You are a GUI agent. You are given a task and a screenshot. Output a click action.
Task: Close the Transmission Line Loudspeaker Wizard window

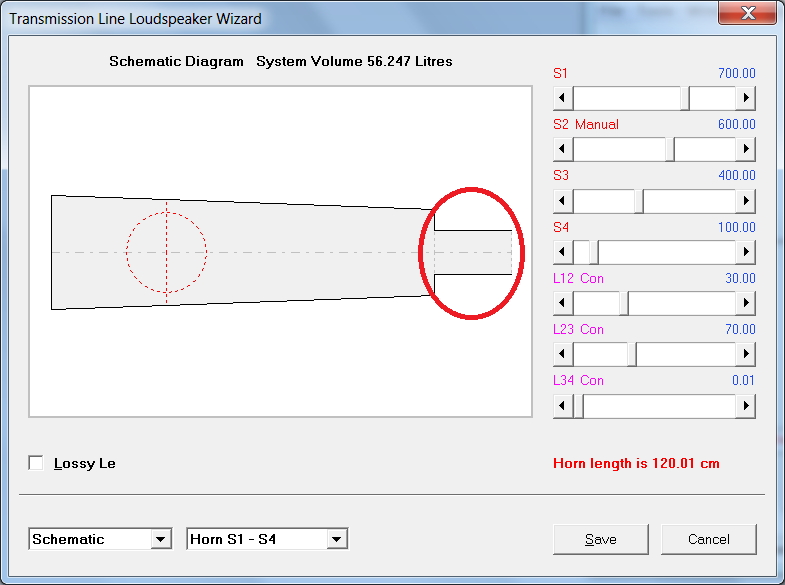tap(748, 13)
